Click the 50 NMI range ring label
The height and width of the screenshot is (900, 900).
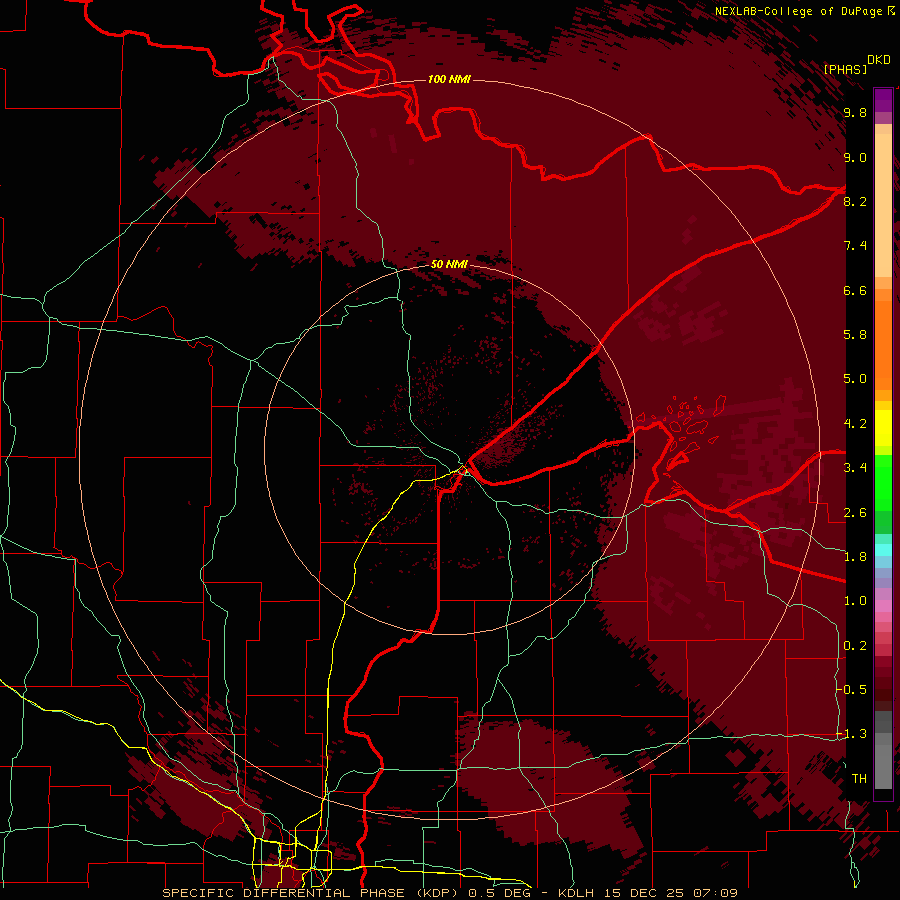click(449, 264)
